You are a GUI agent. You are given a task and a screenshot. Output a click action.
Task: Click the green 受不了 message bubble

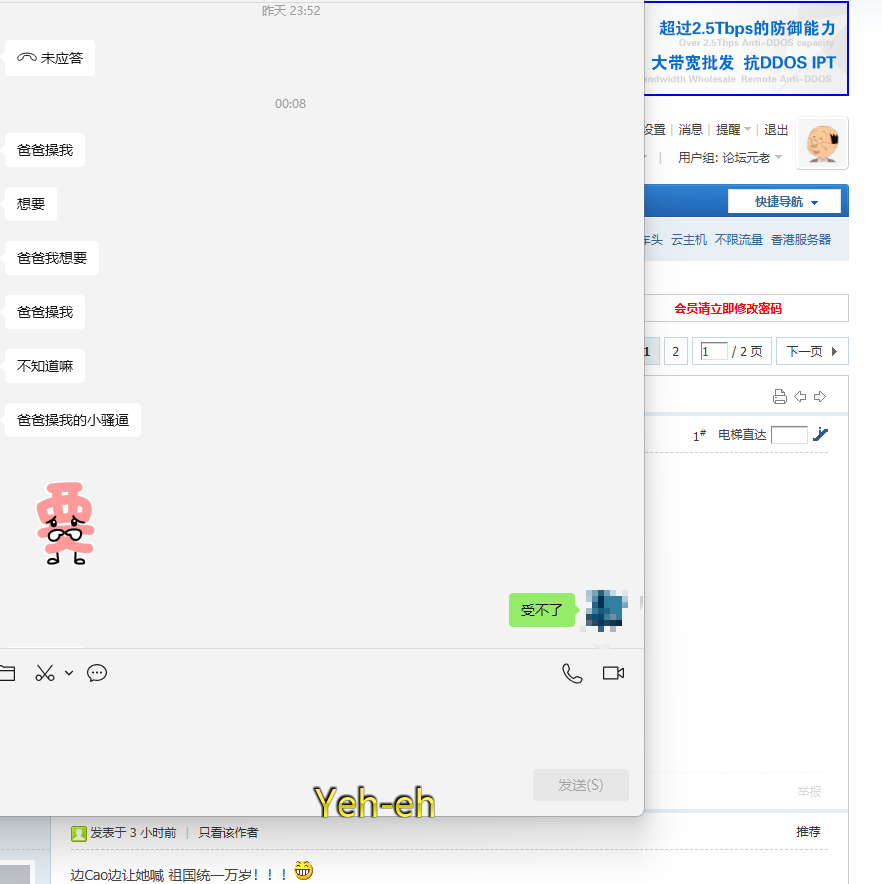coord(542,610)
